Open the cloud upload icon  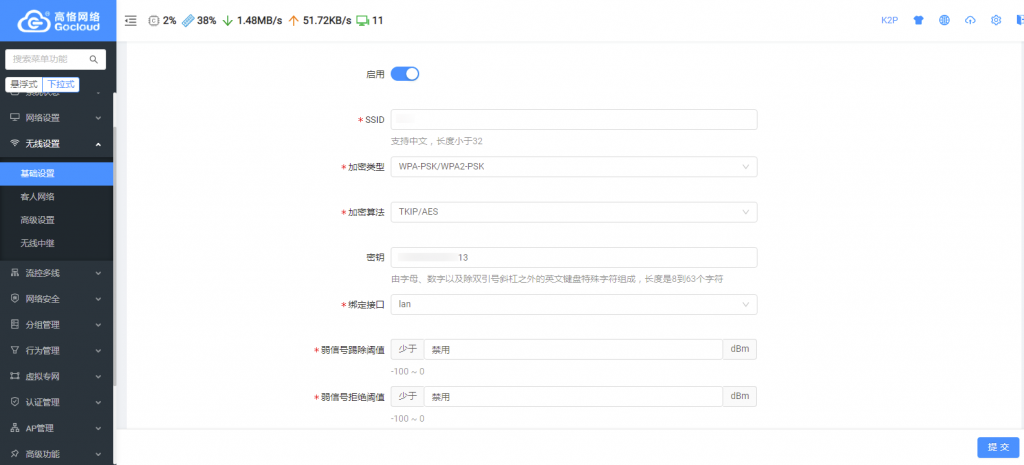(970, 20)
